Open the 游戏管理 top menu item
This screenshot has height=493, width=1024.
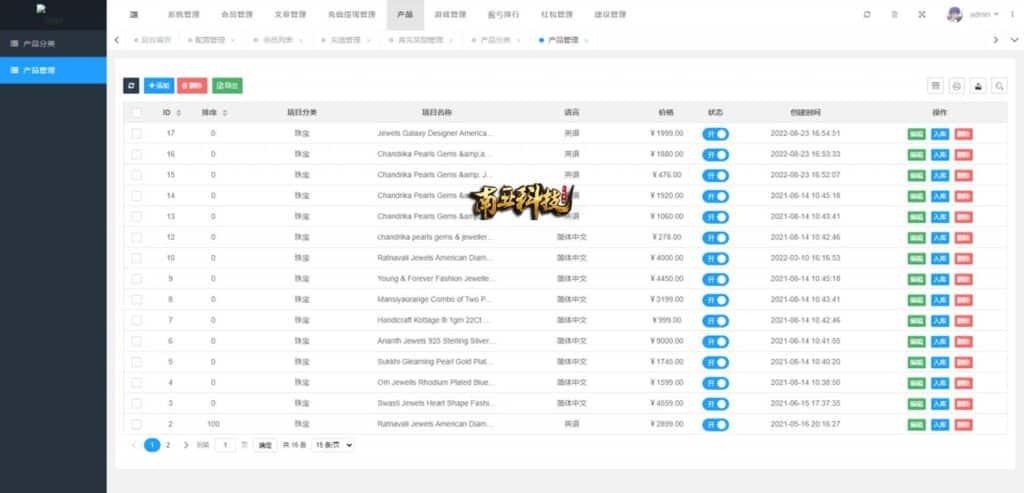coord(449,15)
